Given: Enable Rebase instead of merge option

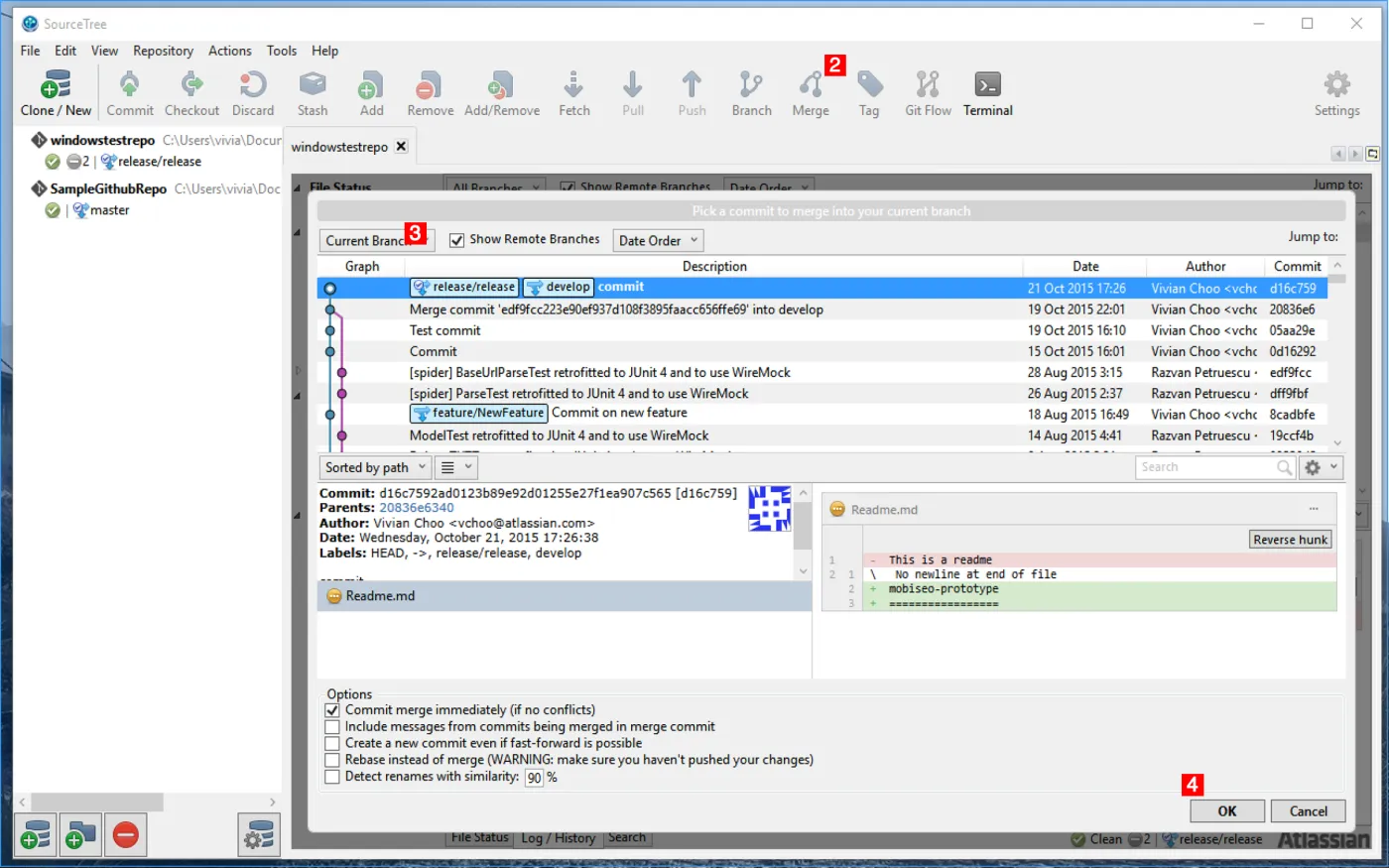Looking at the screenshot, I should tap(332, 761).
